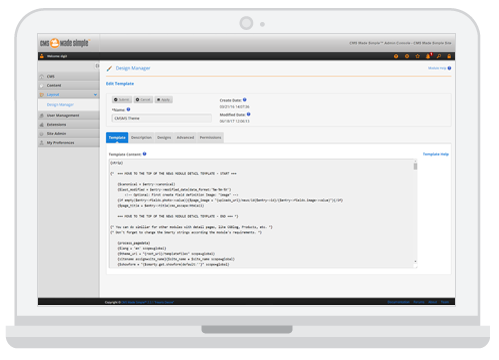Viewport: 499px width, 360px height.
Task: Click the Edit Template heading text
Action: click(120, 84)
